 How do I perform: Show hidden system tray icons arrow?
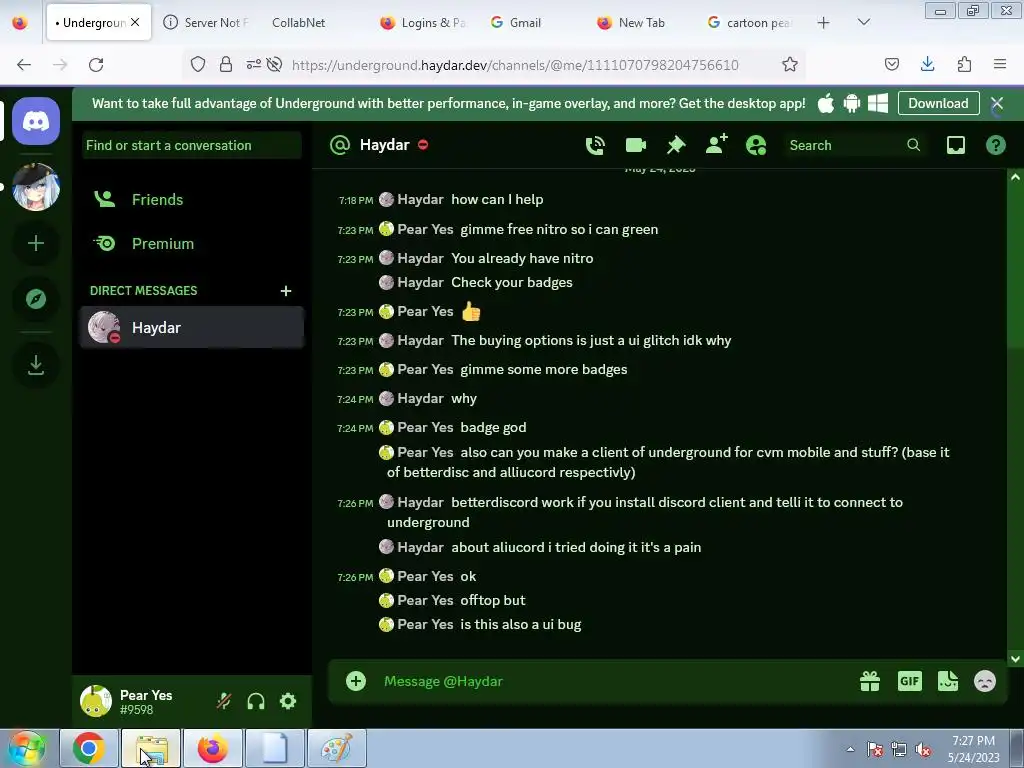[x=850, y=749]
